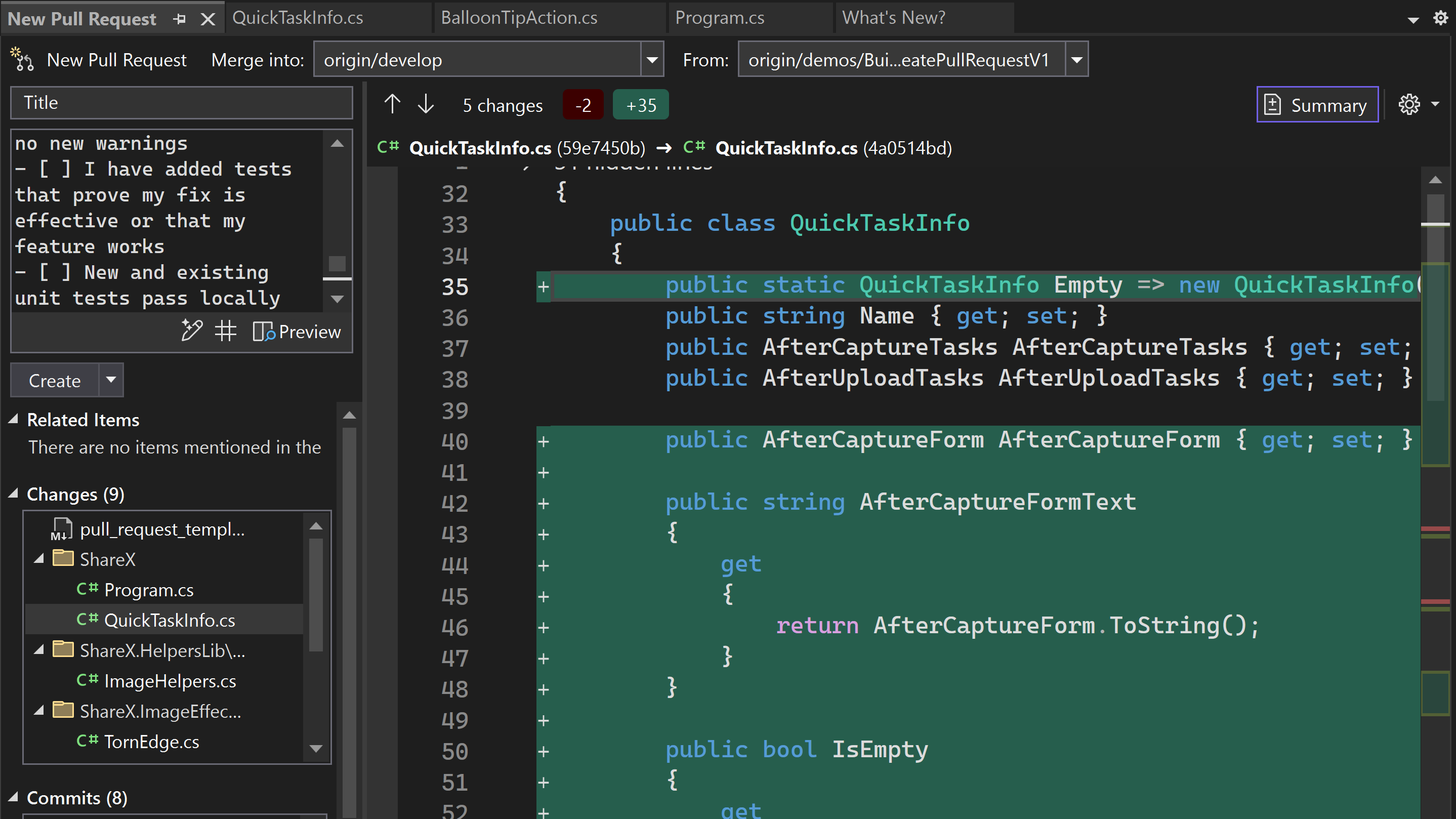Click the navigate next change arrow icon
This screenshot has width=1456, height=819.
[x=426, y=104]
